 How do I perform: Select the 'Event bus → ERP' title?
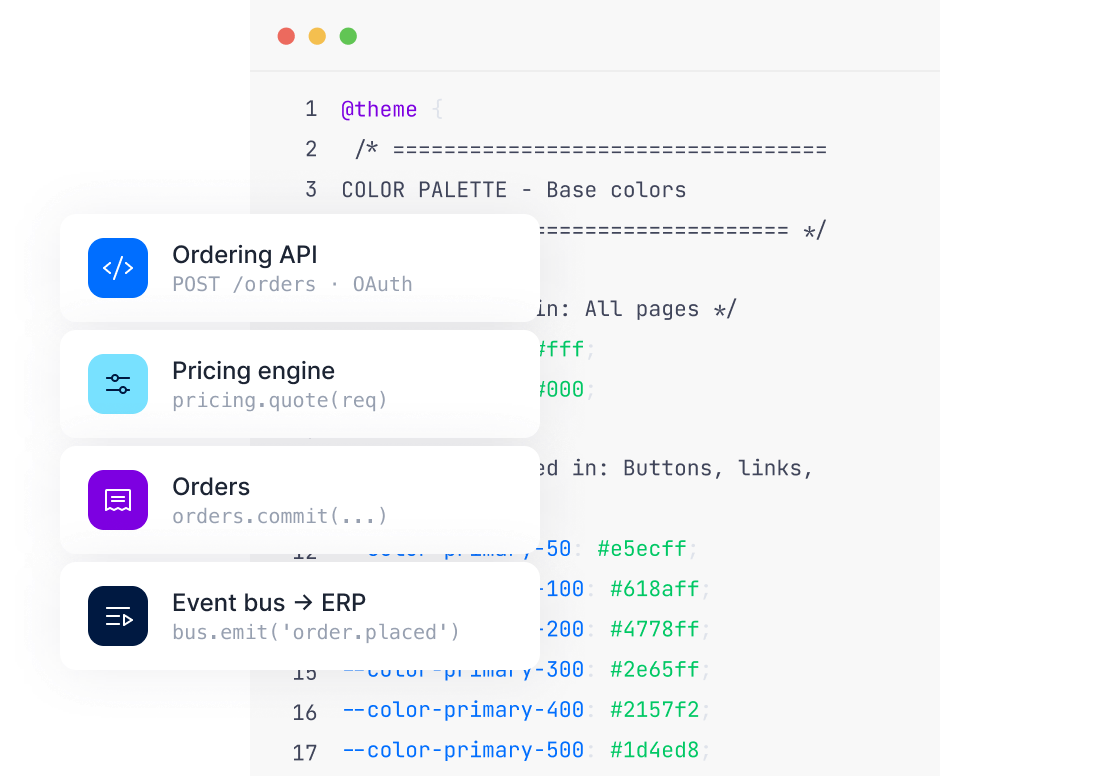[269, 603]
